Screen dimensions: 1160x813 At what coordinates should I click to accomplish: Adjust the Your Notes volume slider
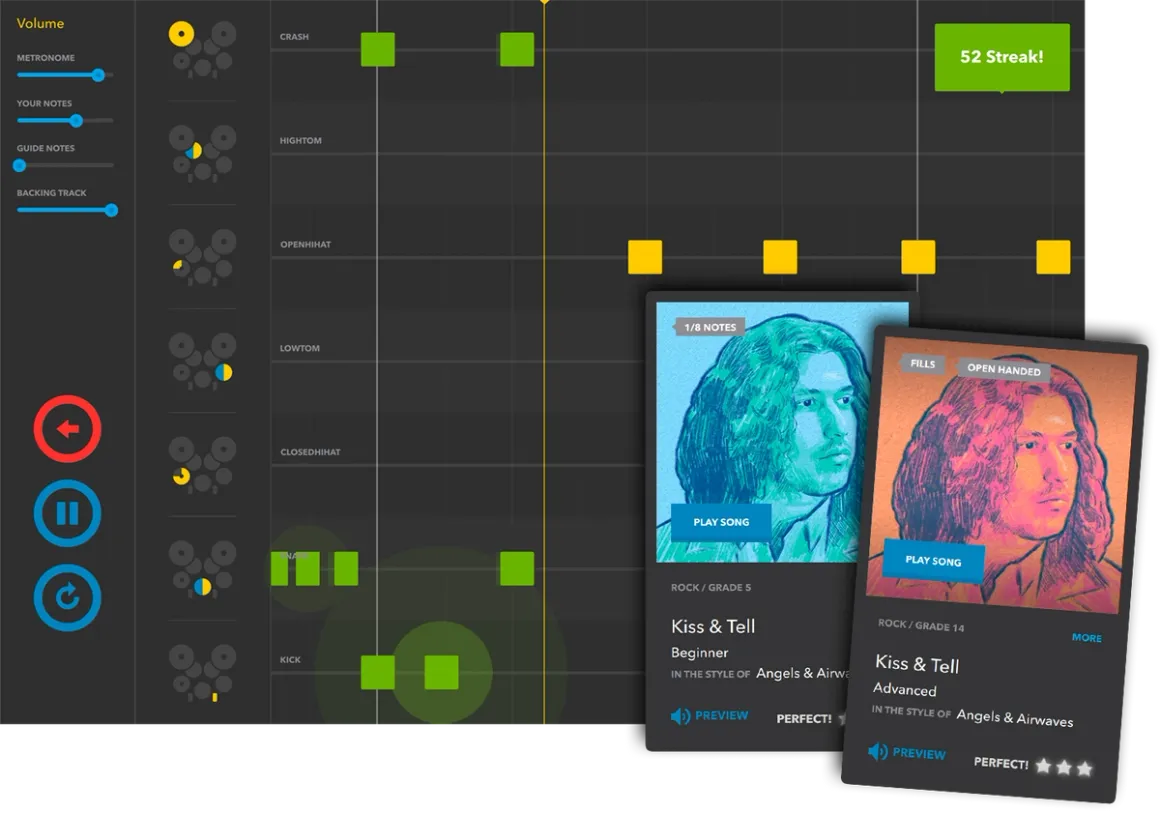click(65, 120)
